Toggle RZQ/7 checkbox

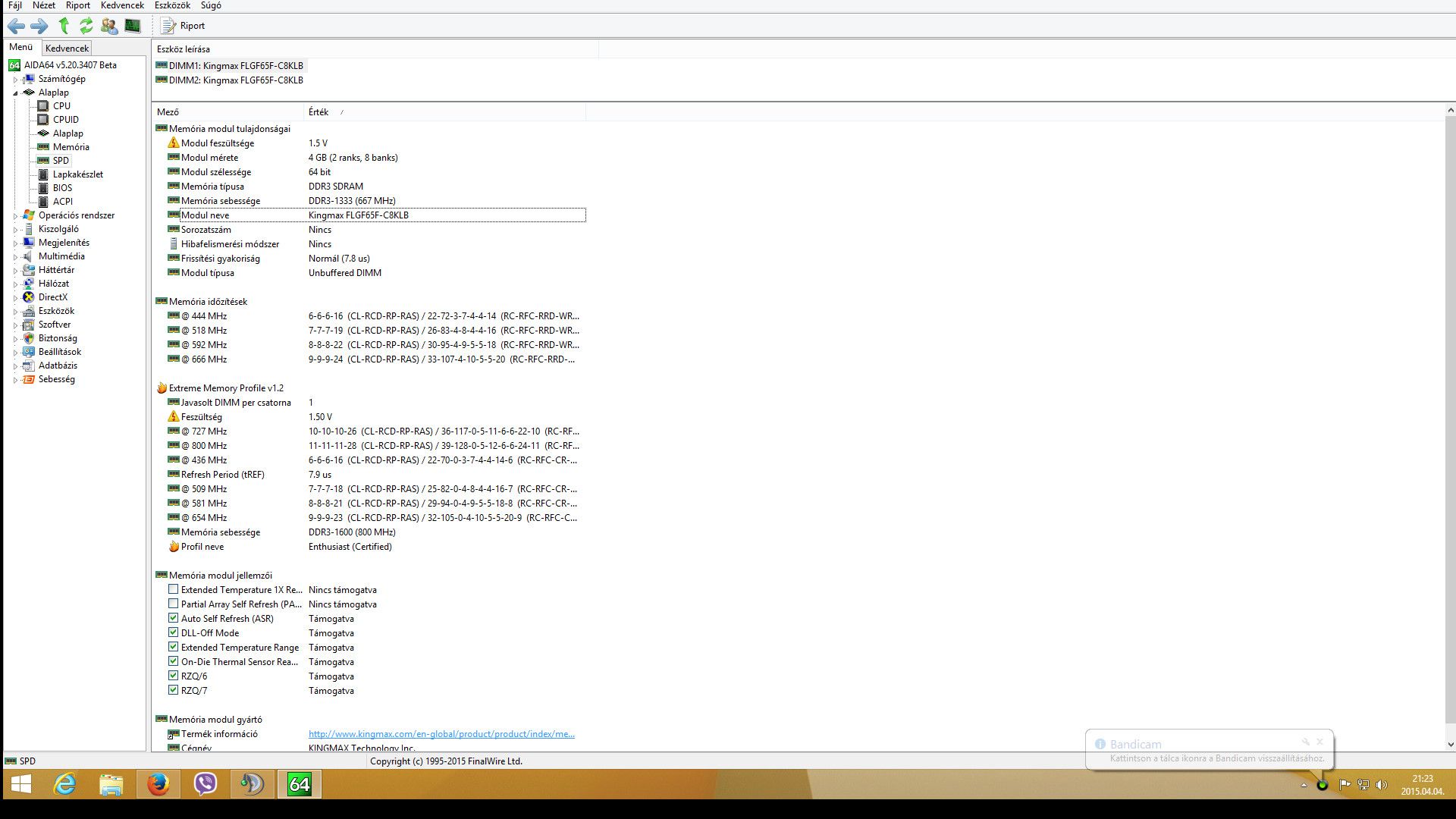[173, 690]
